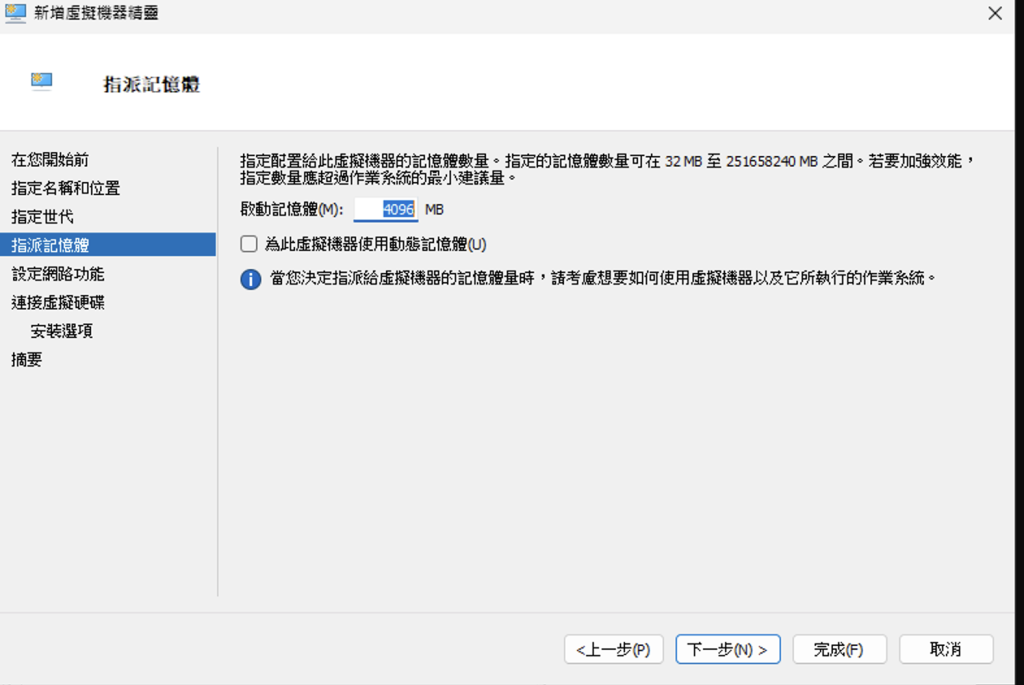The image size is (1024, 685).
Task: Click the blue information icon
Action: pos(250,279)
